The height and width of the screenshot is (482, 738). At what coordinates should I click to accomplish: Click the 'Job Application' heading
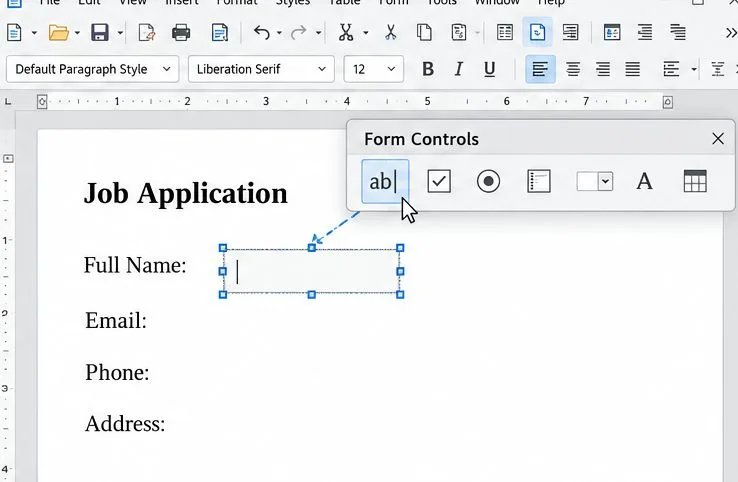(185, 194)
